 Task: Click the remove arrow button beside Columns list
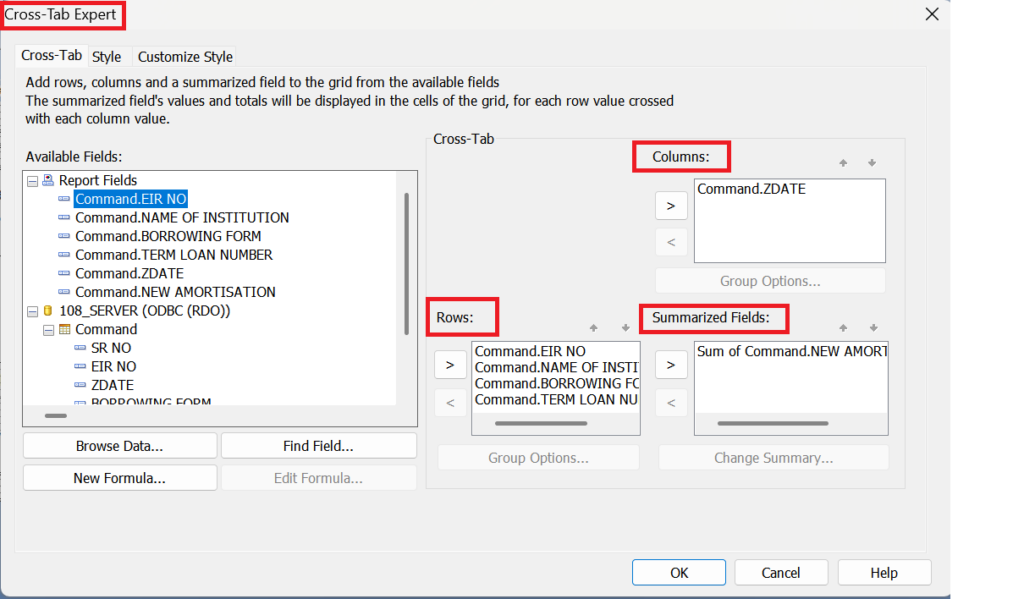(x=670, y=241)
